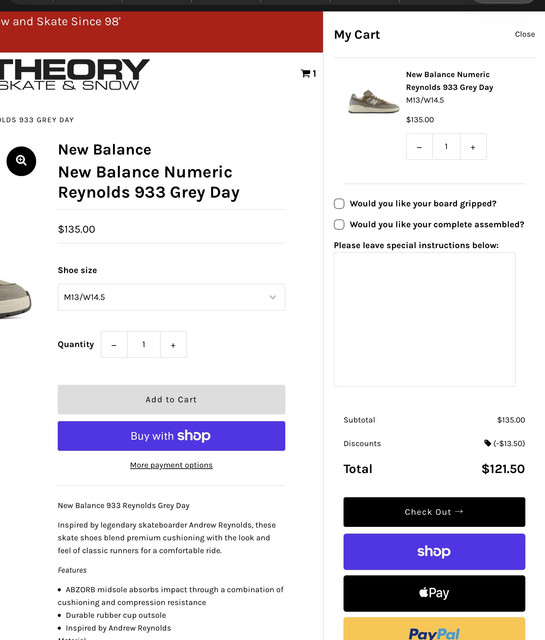Image resolution: width=545 pixels, height=640 pixels.
Task: Decrease cart item quantity with minus
Action: click(x=419, y=147)
